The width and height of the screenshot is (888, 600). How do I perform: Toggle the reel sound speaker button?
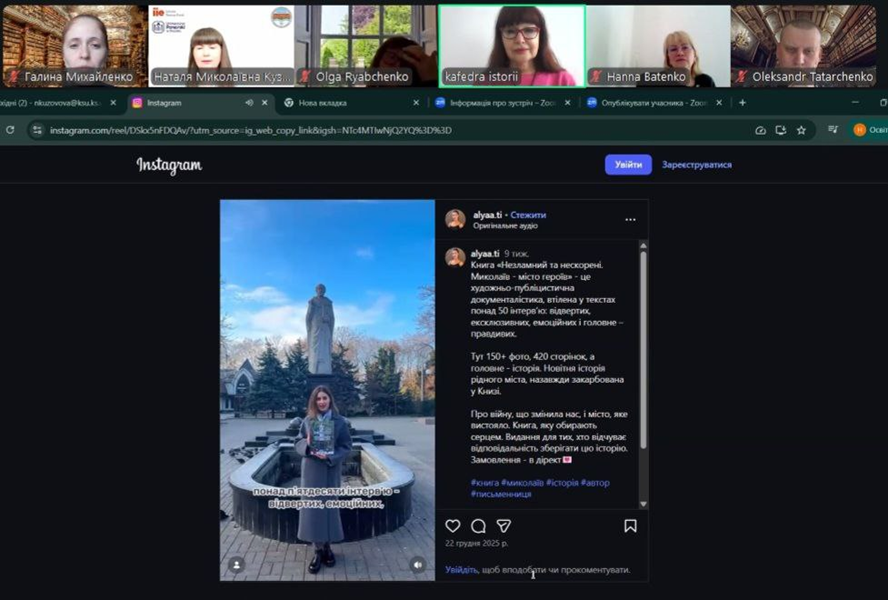pyautogui.click(x=417, y=565)
